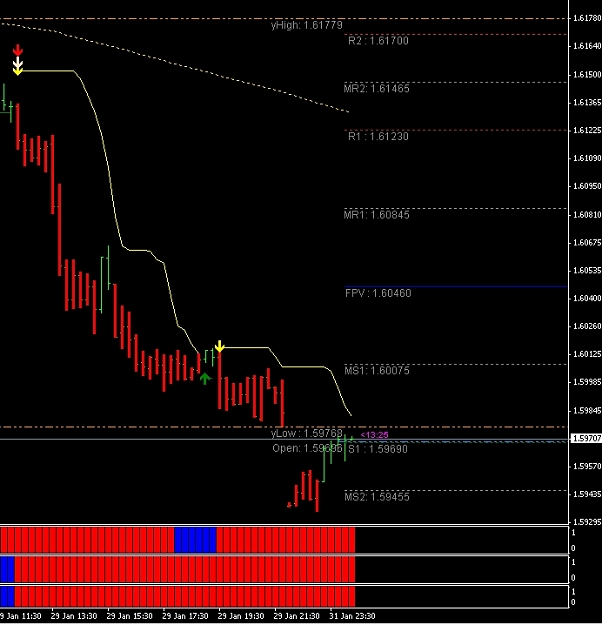602x625 pixels.
Task: Click the FPV : 1.60460 pivot label
Action: (378, 293)
